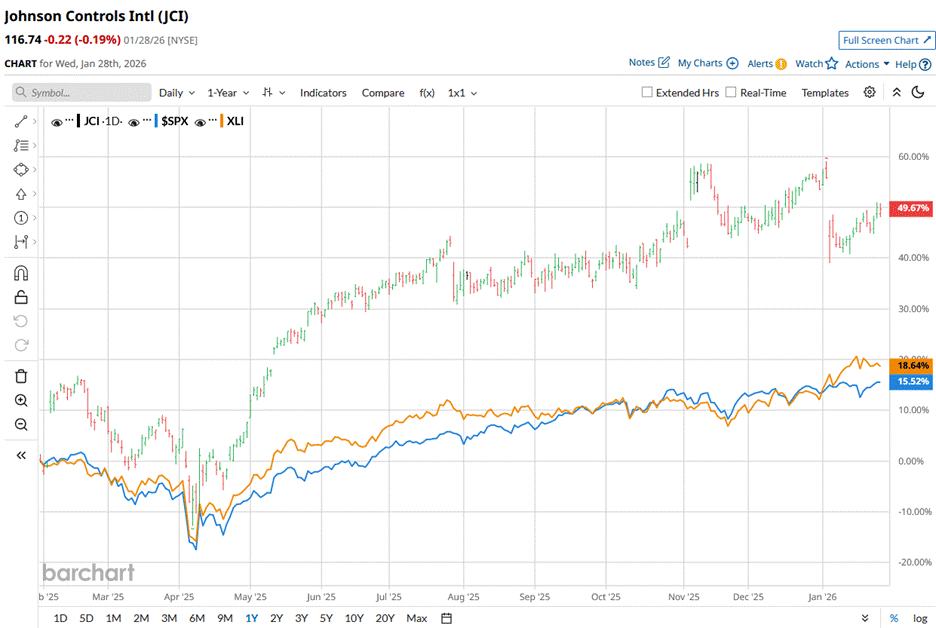Screen dimensions: 936x628
Task: Open the date range calendar picker
Action: click(447, 617)
